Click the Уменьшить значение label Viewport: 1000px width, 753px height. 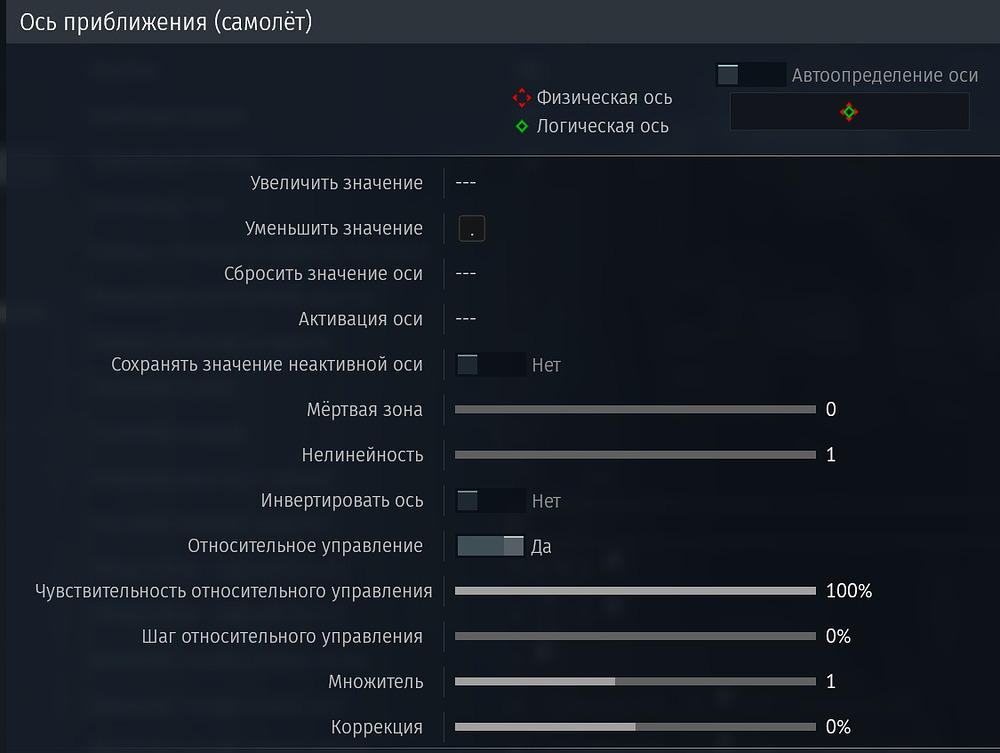pos(334,228)
